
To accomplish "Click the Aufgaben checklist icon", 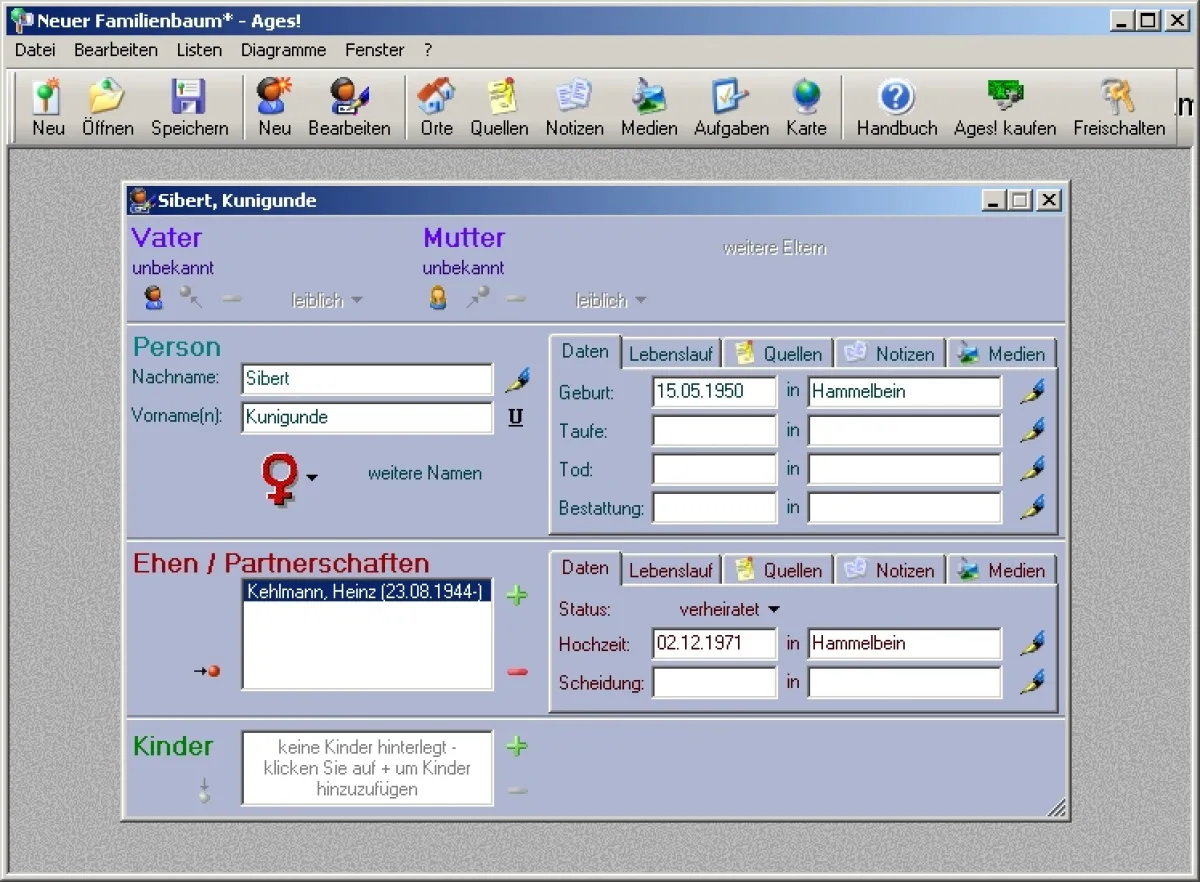I will pos(731,97).
